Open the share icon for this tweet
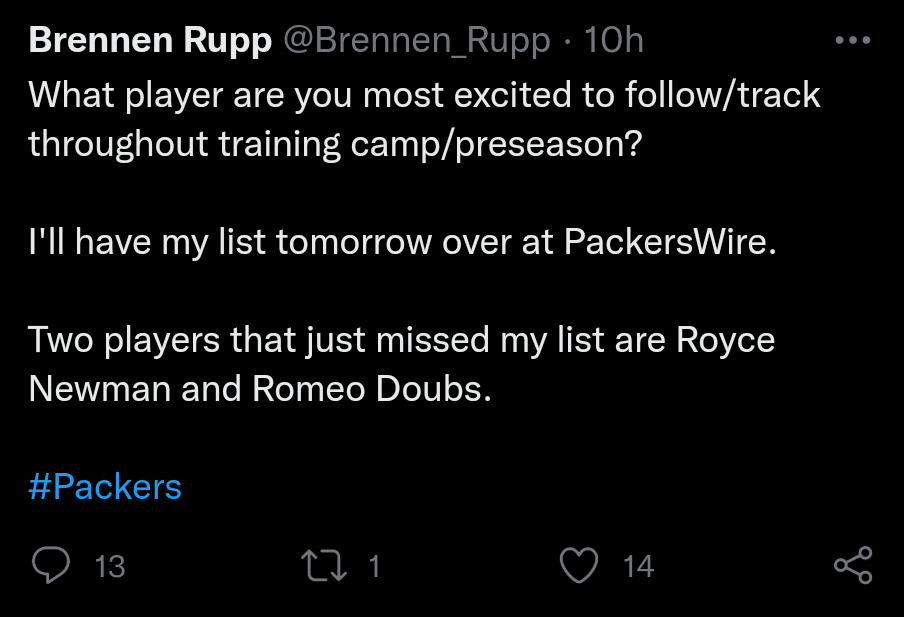 click(853, 566)
